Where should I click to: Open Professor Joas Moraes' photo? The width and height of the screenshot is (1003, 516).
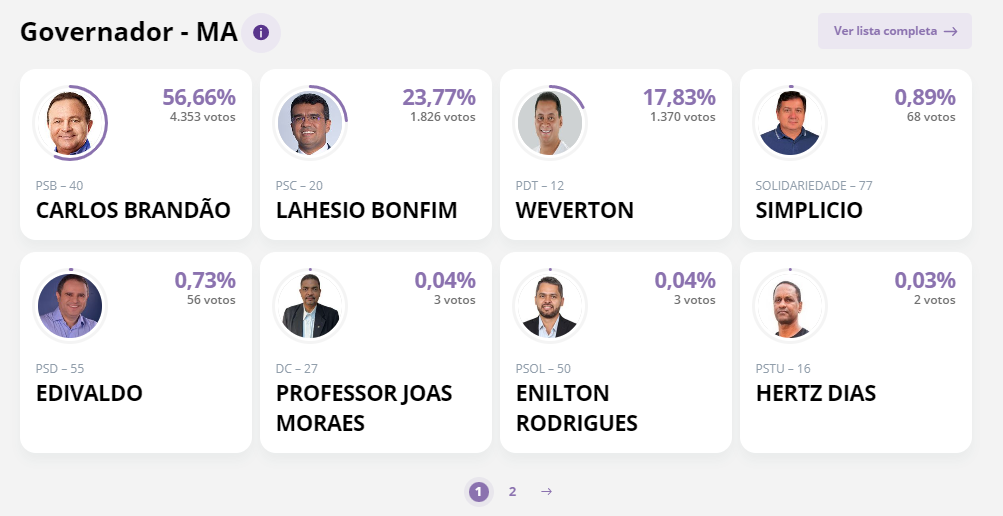tap(310, 306)
